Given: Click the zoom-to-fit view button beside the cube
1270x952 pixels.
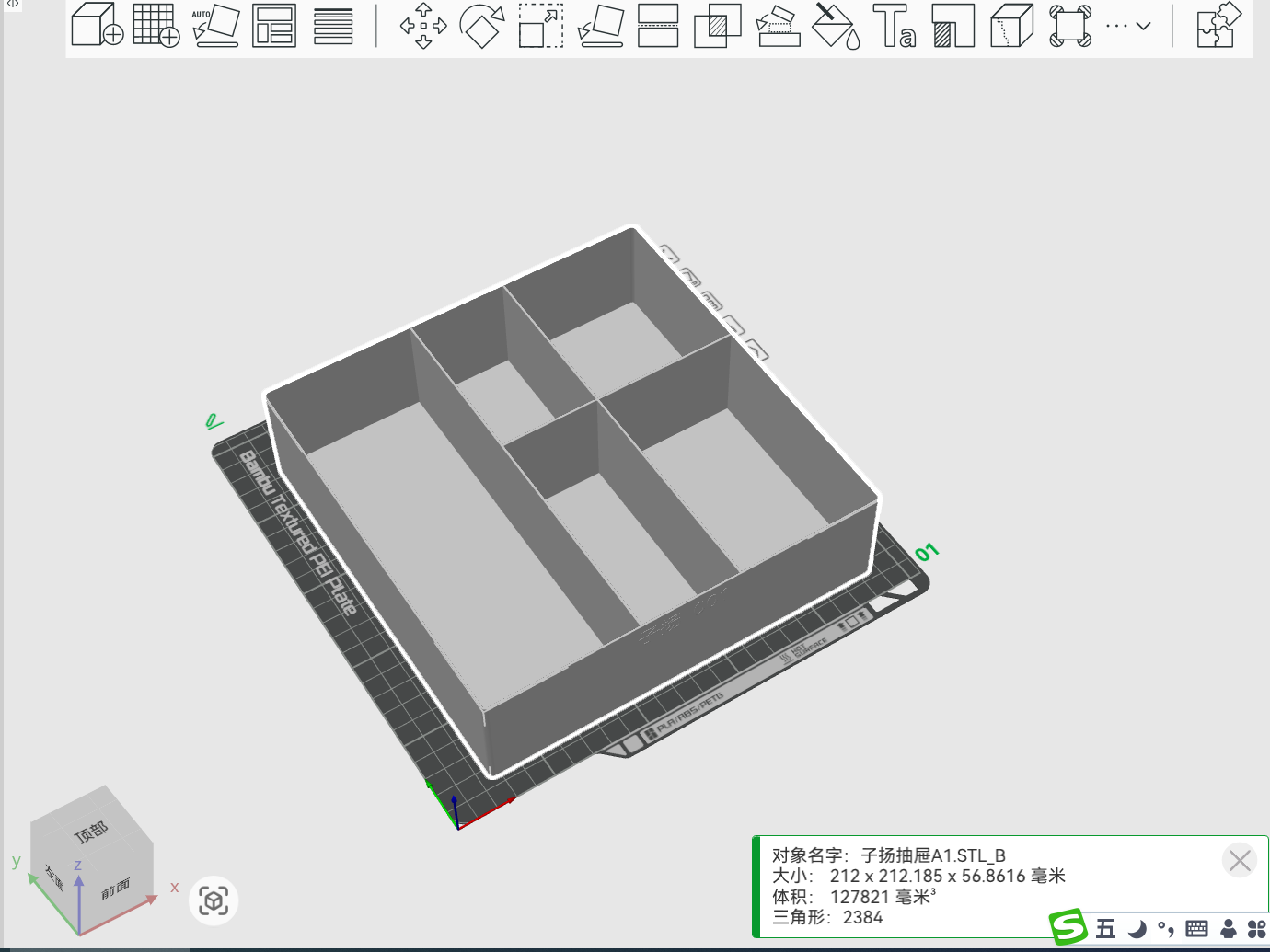Looking at the screenshot, I should tap(214, 900).
